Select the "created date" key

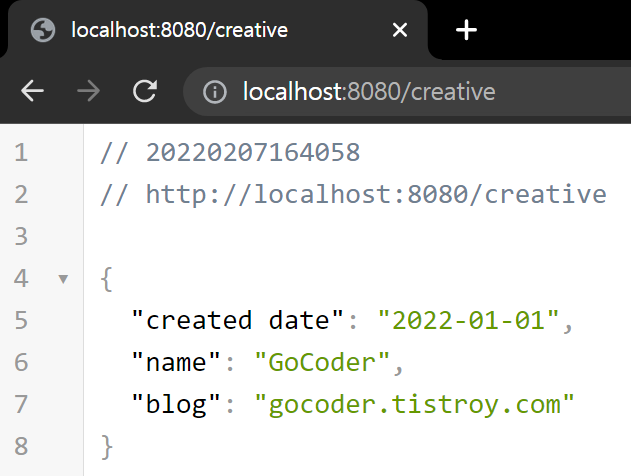[x=237, y=321]
